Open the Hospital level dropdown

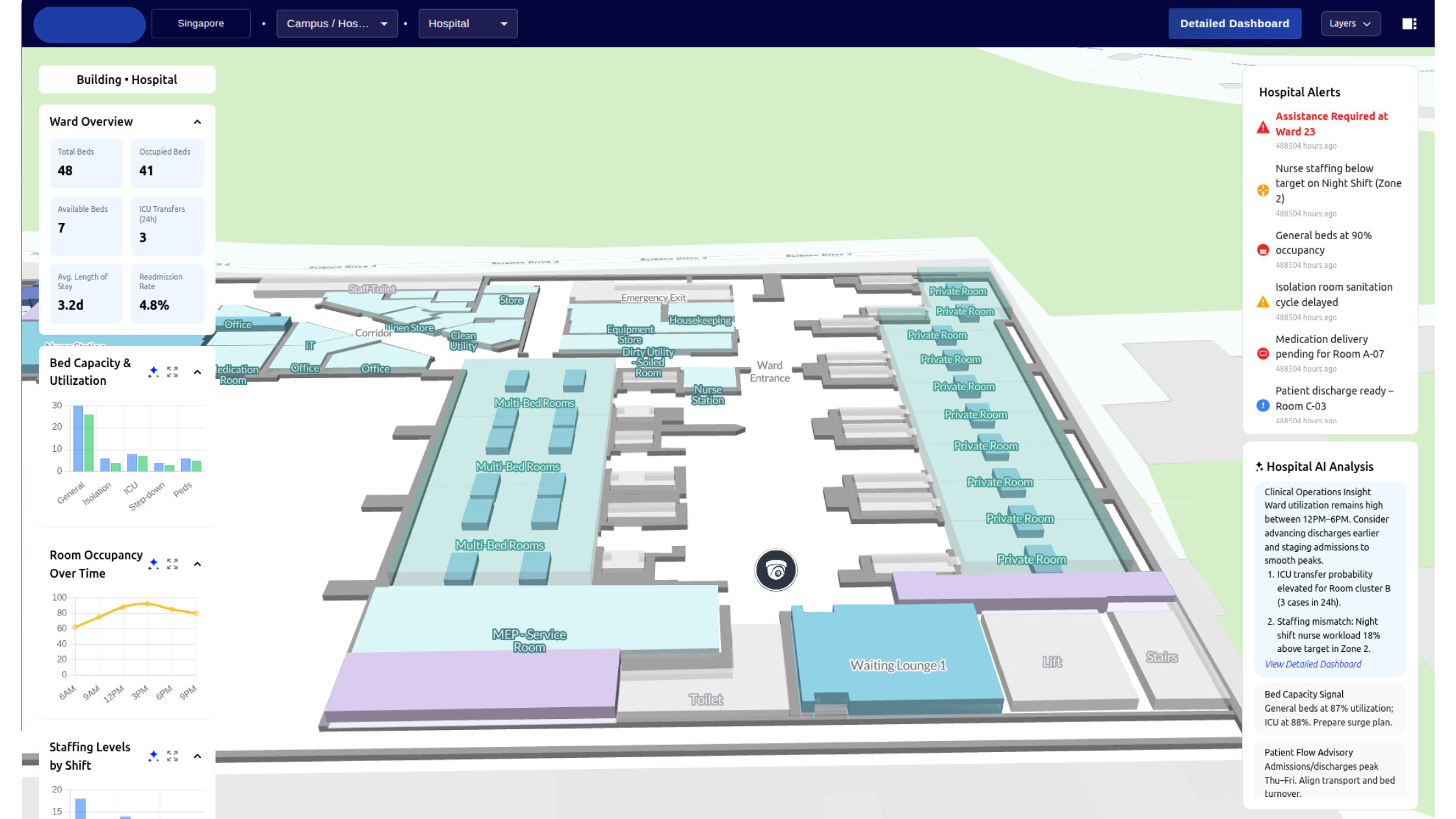[468, 23]
